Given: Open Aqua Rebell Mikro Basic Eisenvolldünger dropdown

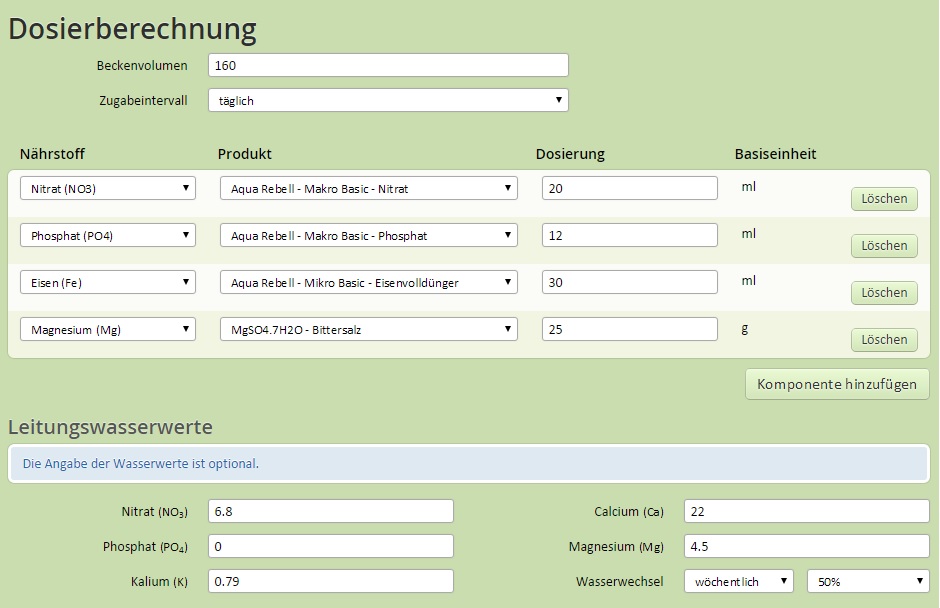Looking at the screenshot, I should click(x=369, y=282).
